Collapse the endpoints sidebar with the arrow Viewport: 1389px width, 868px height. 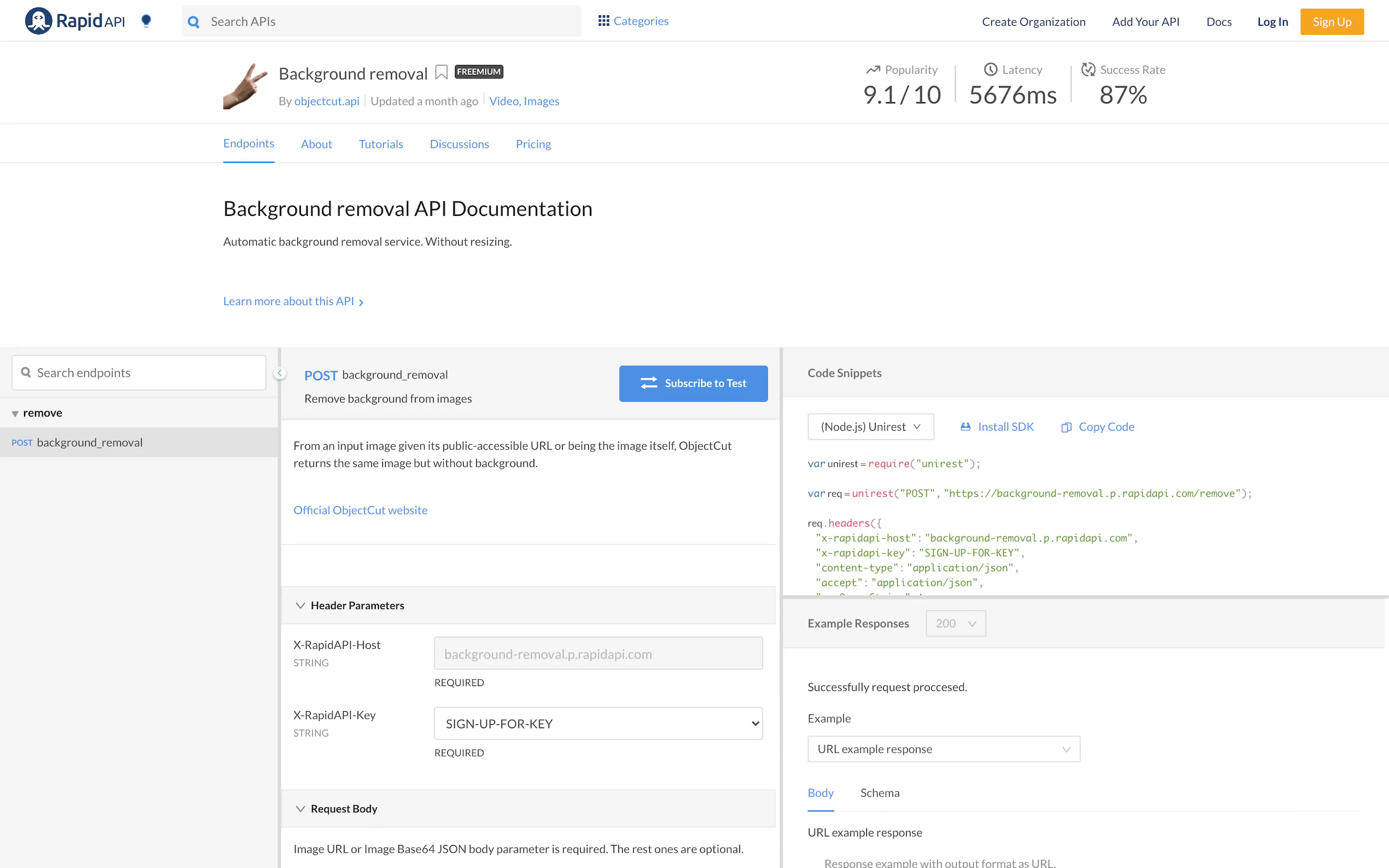point(279,373)
